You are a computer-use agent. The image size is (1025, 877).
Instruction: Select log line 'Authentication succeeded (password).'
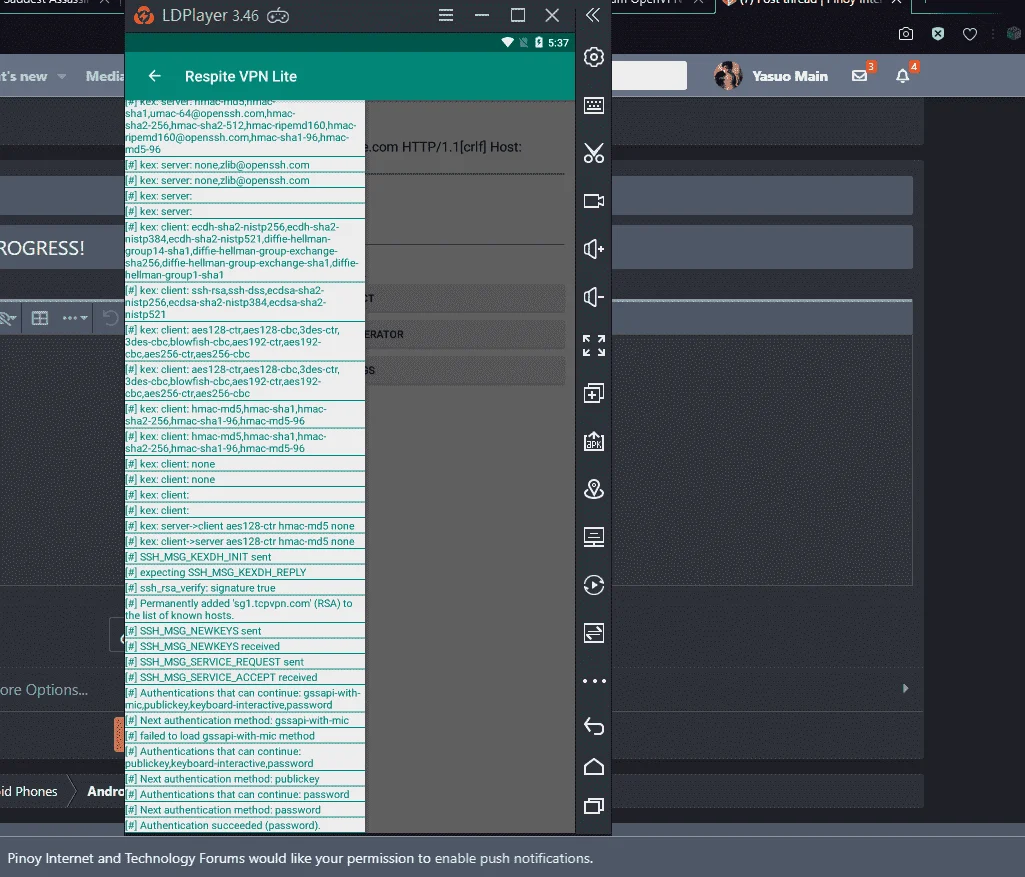[x=244, y=825]
